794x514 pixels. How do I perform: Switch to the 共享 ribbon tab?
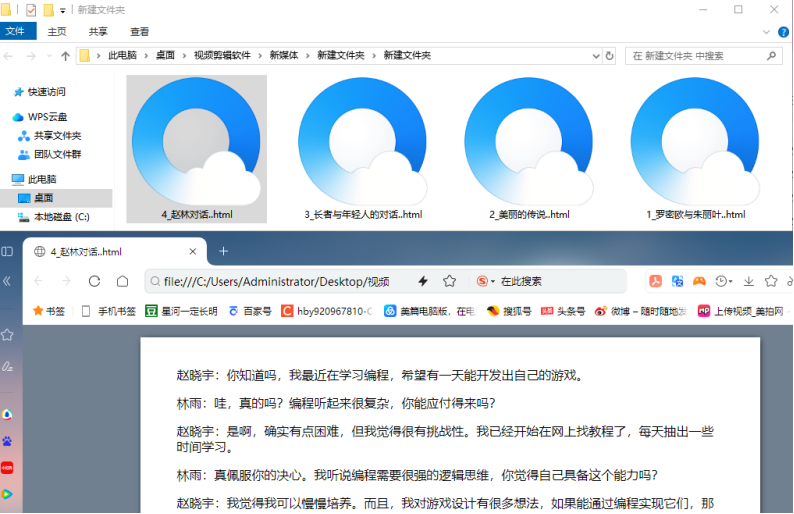pyautogui.click(x=98, y=31)
